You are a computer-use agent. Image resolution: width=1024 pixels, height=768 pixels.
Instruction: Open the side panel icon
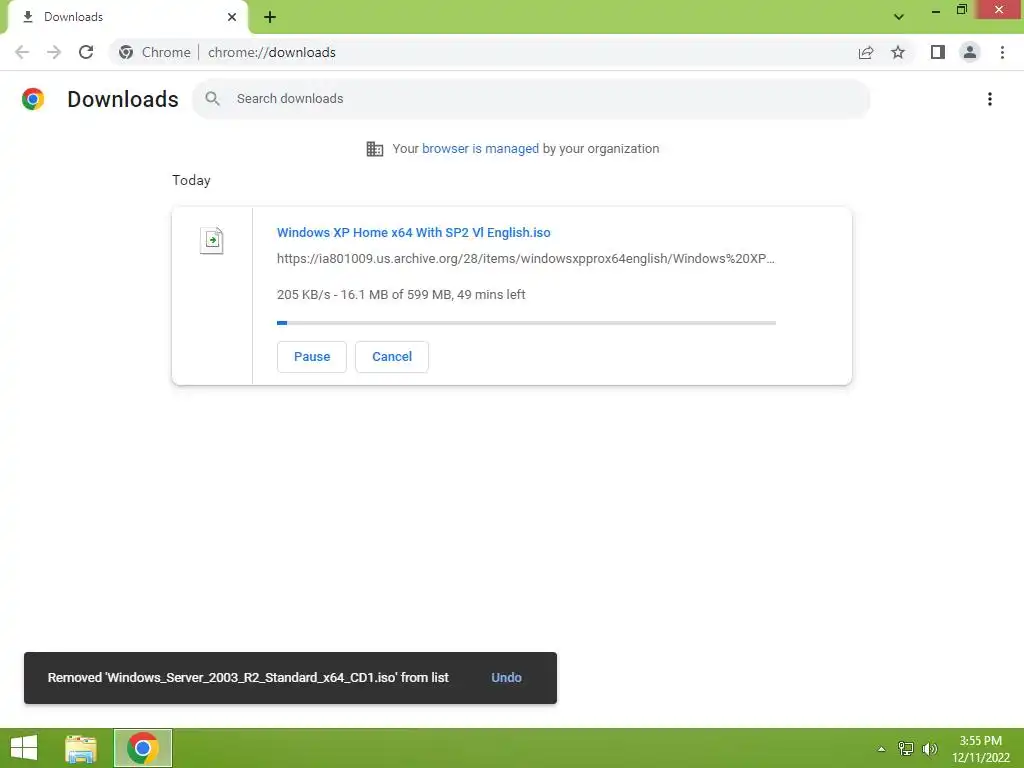click(938, 52)
